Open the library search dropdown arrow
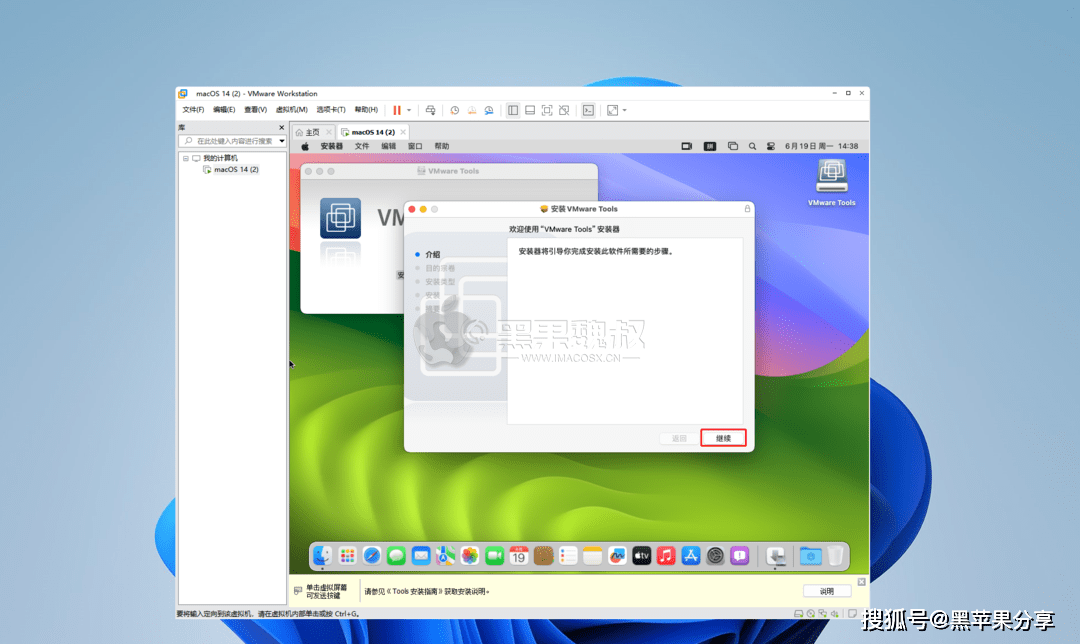 pyautogui.click(x=282, y=141)
